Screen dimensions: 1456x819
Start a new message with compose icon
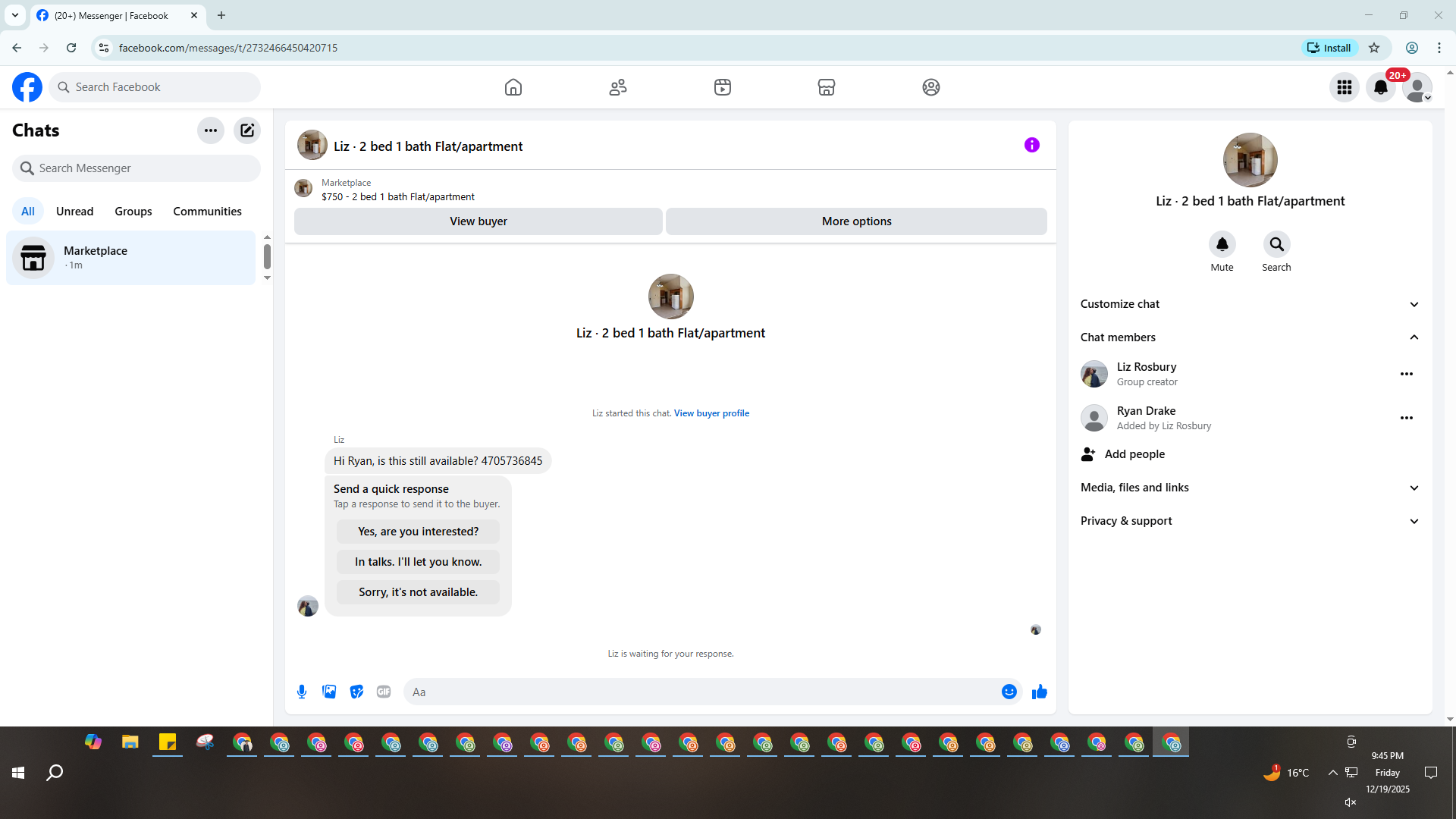click(247, 130)
